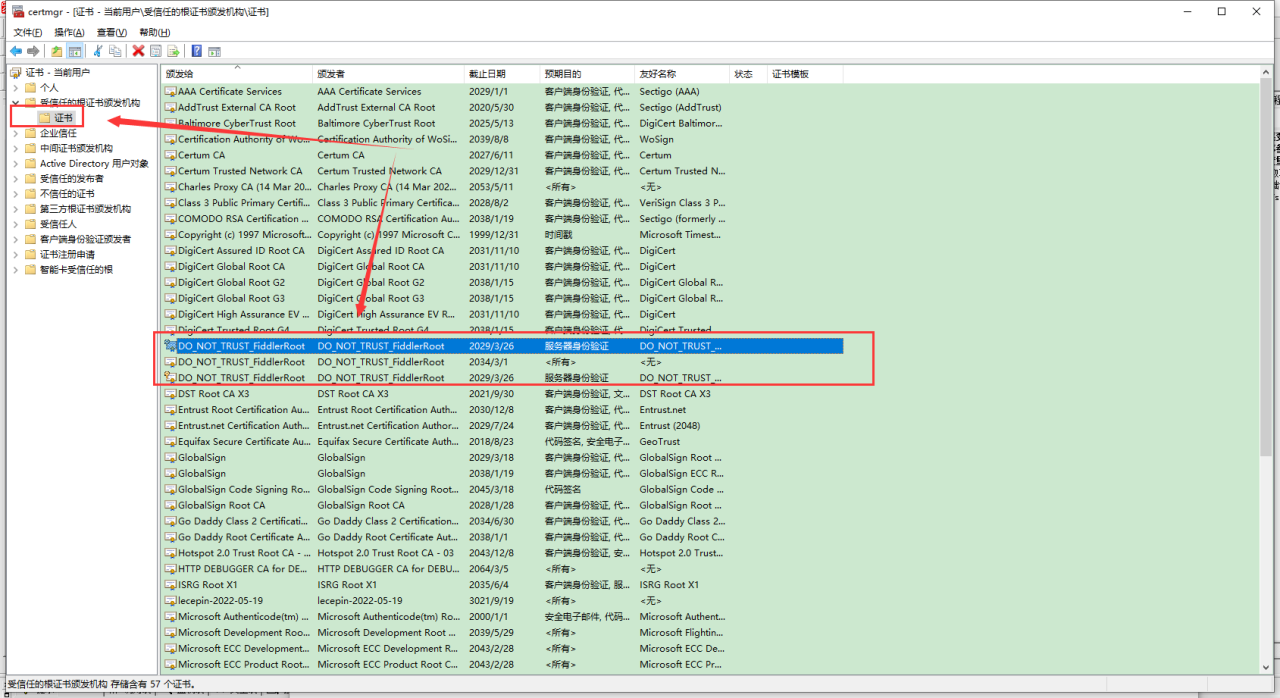The width and height of the screenshot is (1280, 698).
Task: Click the Copy icon in the toolbar
Action: point(115,51)
